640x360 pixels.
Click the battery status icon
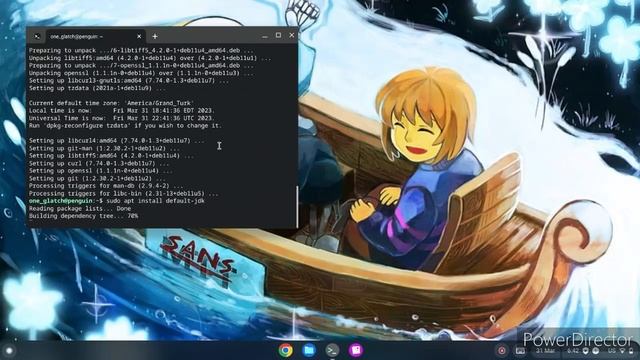[631, 351]
